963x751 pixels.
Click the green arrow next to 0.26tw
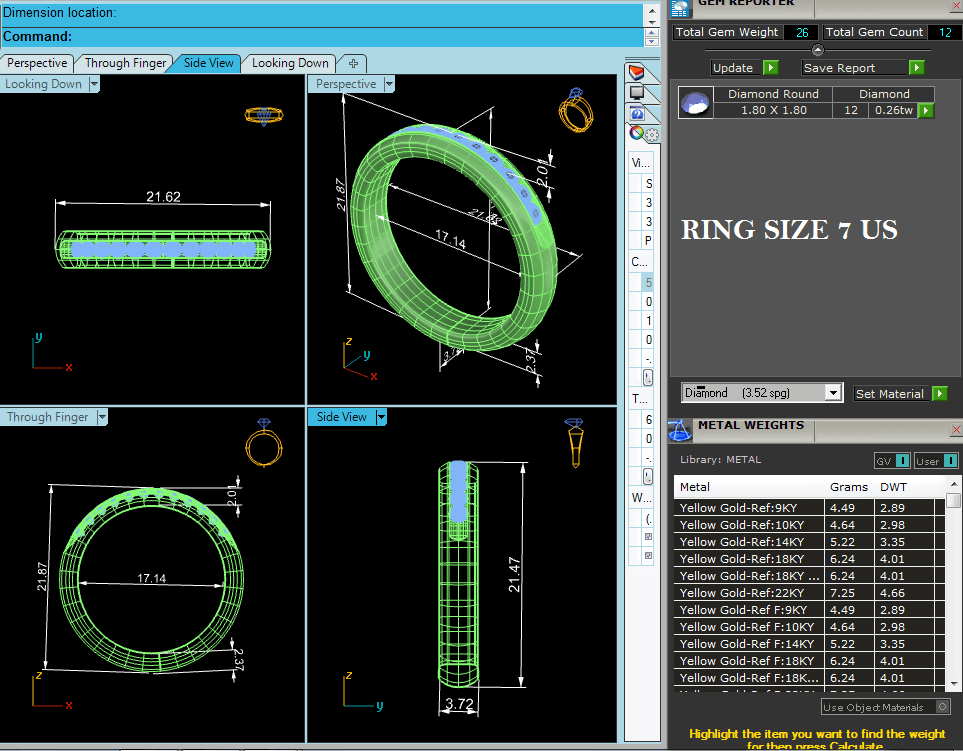926,110
